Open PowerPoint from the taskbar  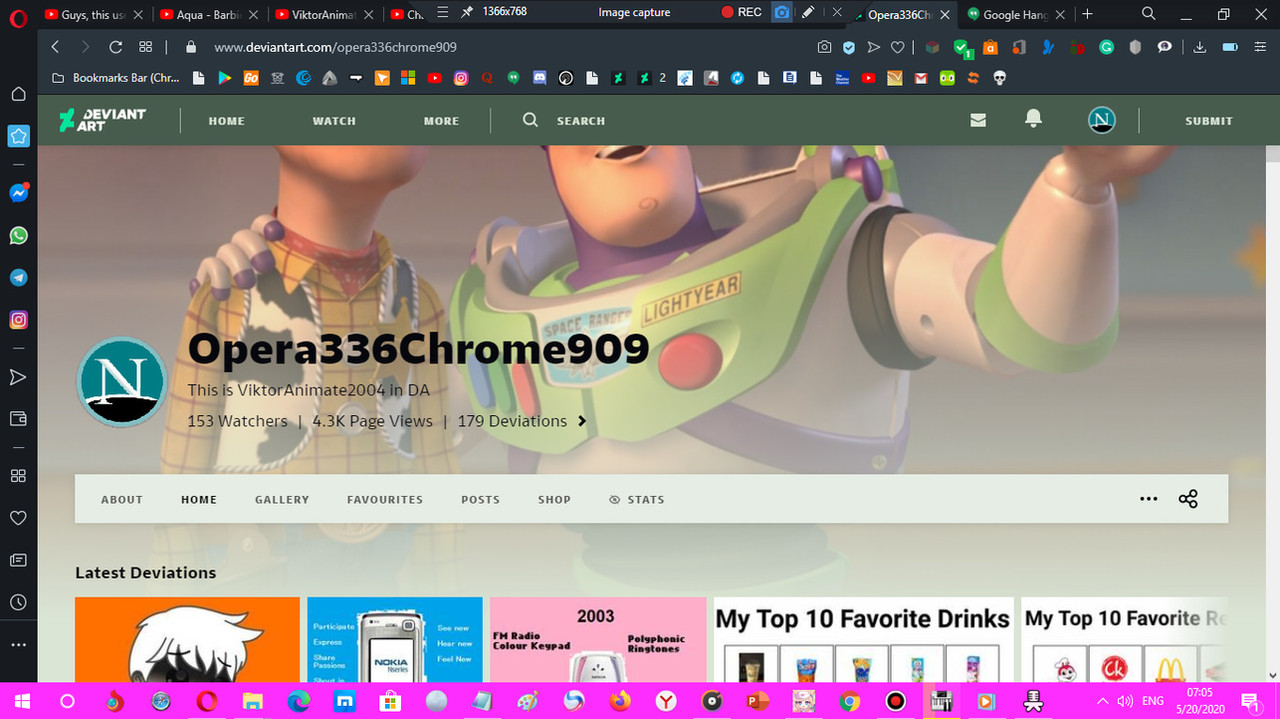(758, 701)
